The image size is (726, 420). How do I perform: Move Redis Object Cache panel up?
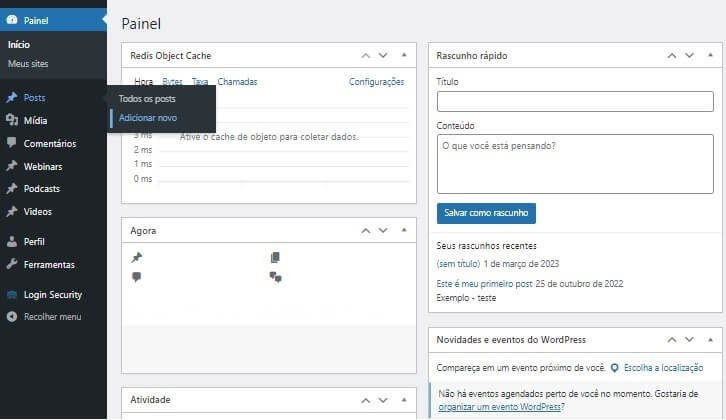pos(366,56)
